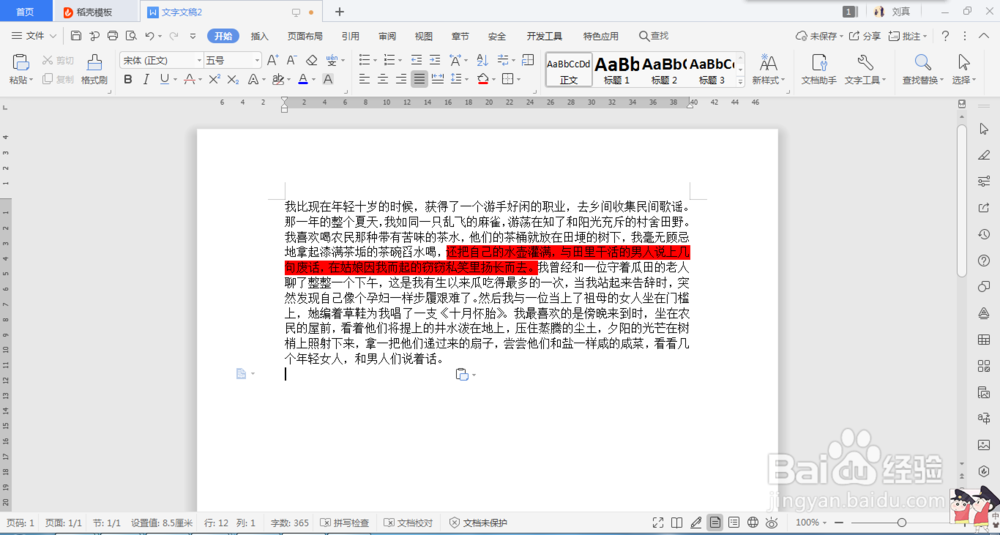Image resolution: width=1000 pixels, height=535 pixels.
Task: Click the Spell Check (拼写检查) button
Action: coord(344,523)
